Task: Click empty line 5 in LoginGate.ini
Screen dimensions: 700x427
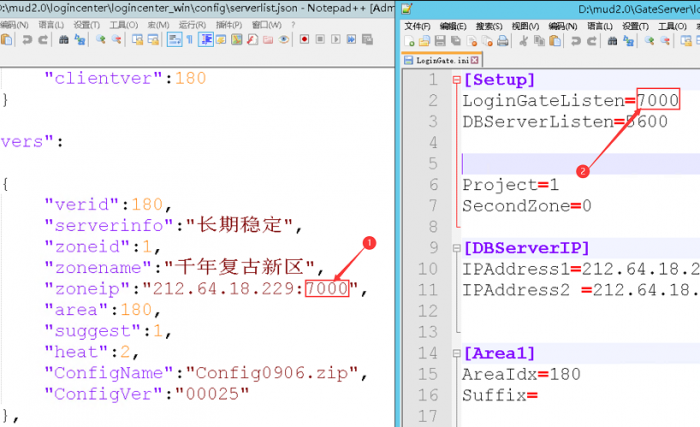Action: tap(560, 164)
